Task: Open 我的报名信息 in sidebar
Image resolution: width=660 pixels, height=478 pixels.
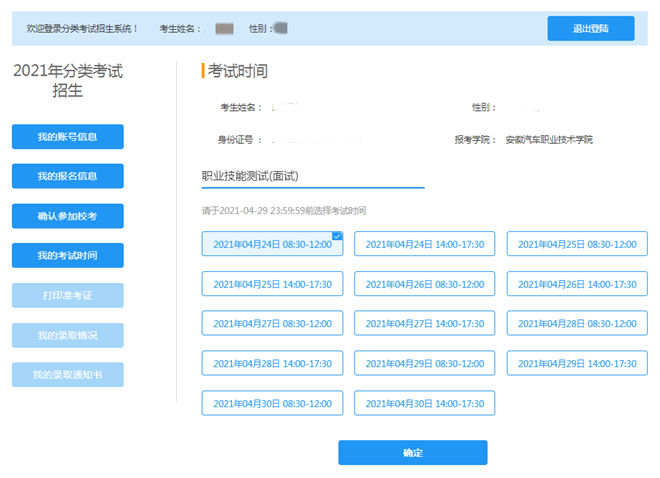Action: pyautogui.click(x=67, y=176)
